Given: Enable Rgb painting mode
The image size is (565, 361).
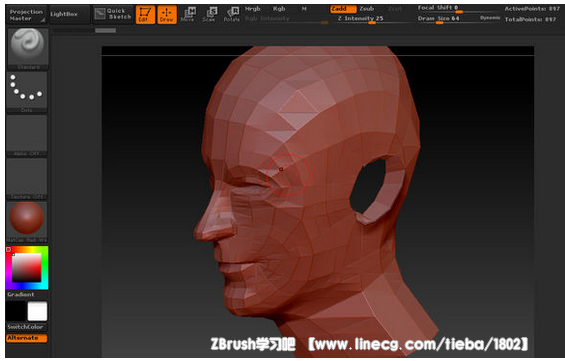Looking at the screenshot, I should (x=279, y=9).
